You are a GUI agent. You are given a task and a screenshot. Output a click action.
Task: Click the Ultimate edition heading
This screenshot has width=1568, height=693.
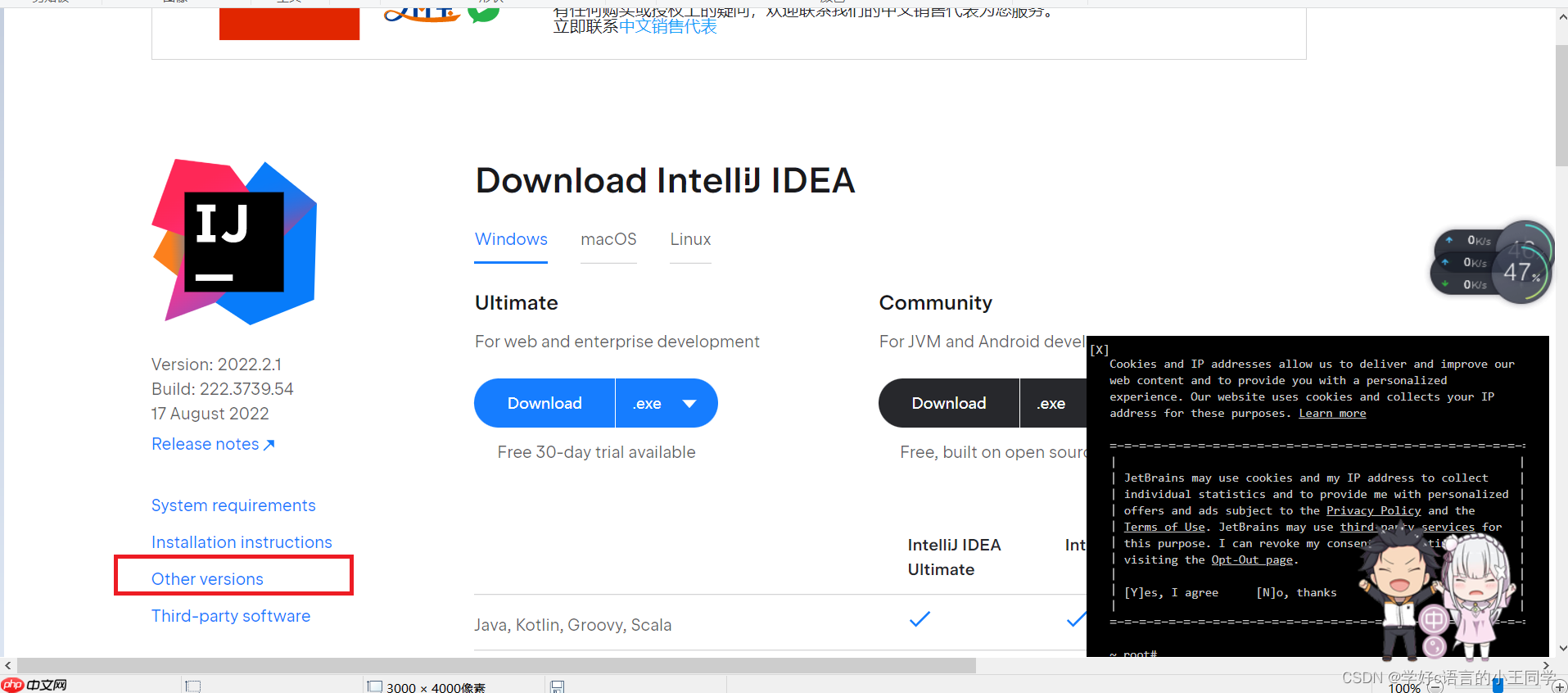tap(517, 303)
